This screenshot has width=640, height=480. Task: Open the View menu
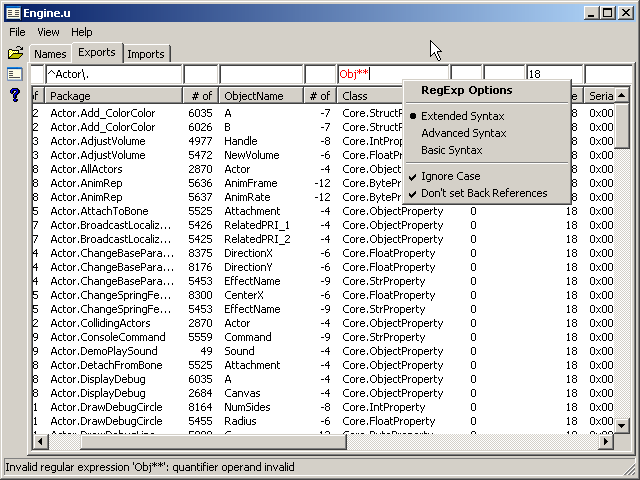click(48, 32)
